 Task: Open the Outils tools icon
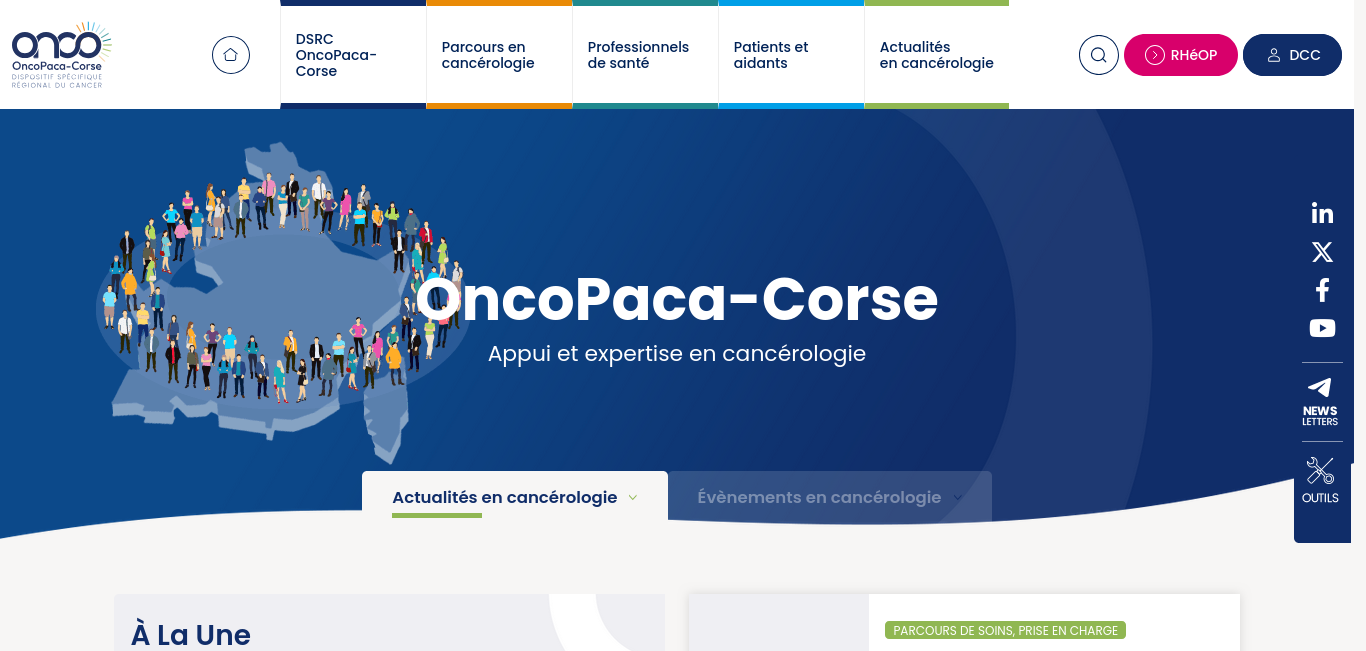coord(1320,481)
